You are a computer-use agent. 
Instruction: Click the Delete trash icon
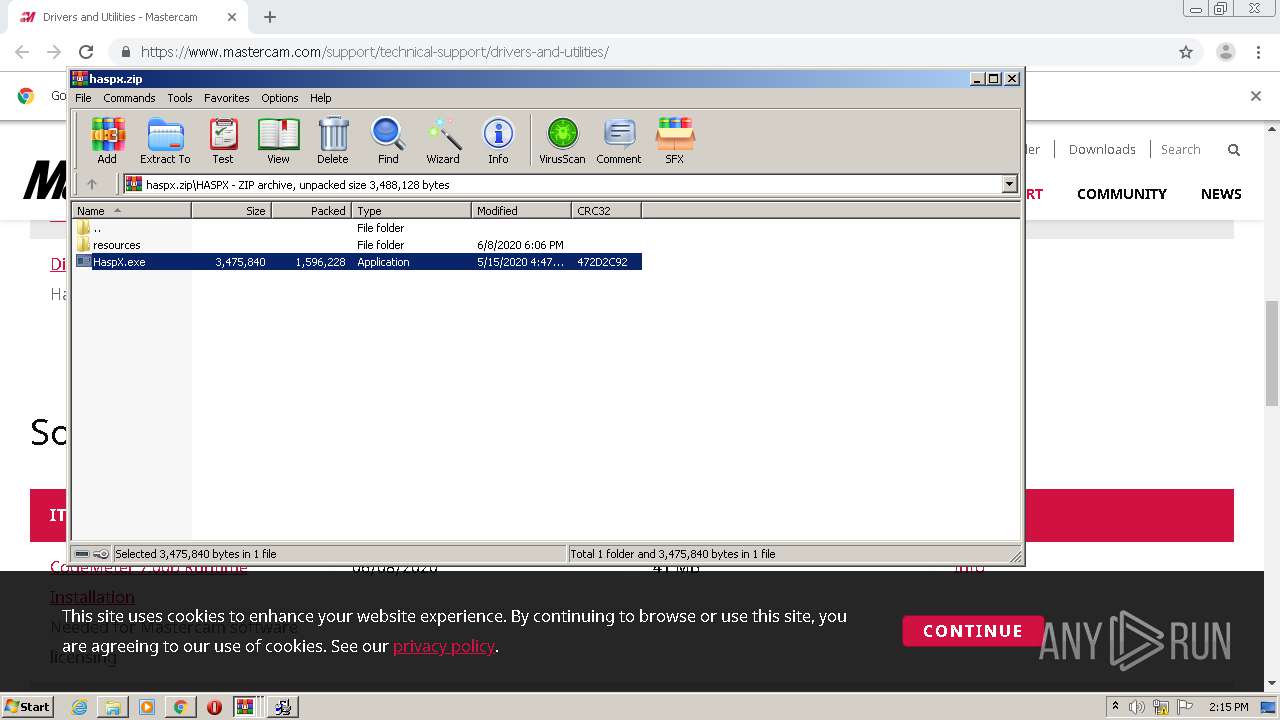coord(333,140)
